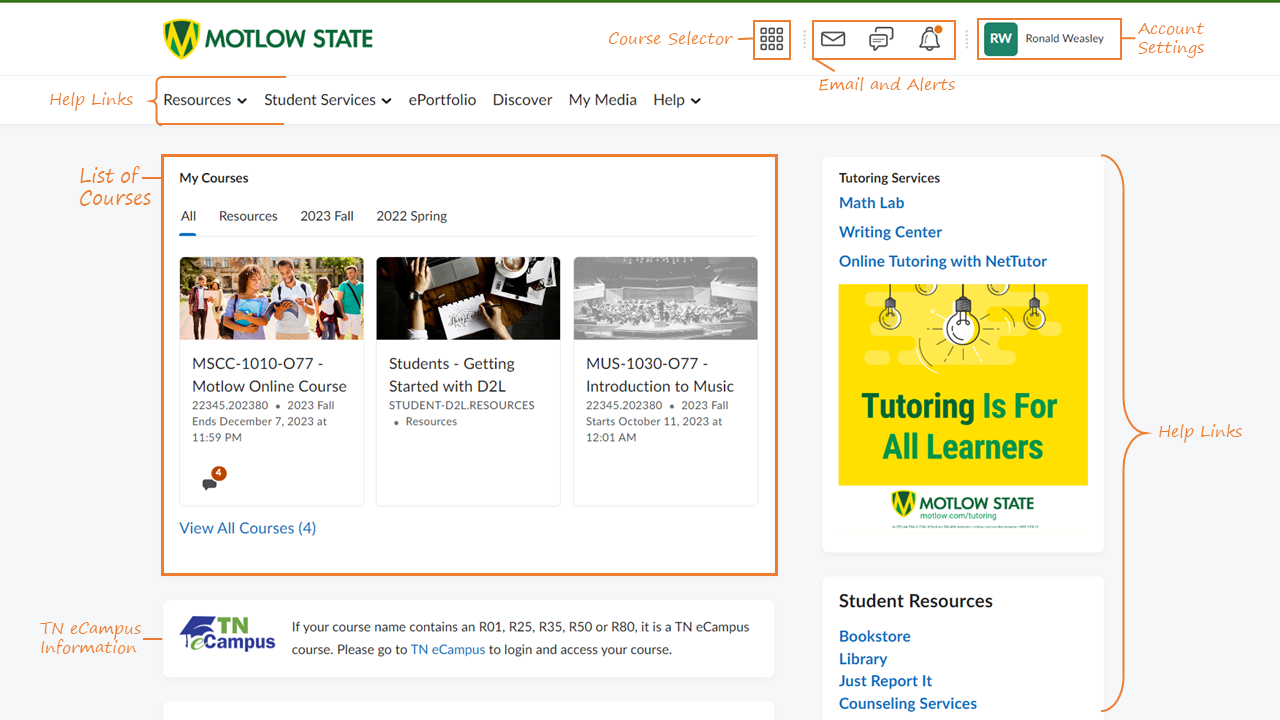Check alerts via the notification bell
The width and height of the screenshot is (1280, 720).
pyautogui.click(x=929, y=39)
